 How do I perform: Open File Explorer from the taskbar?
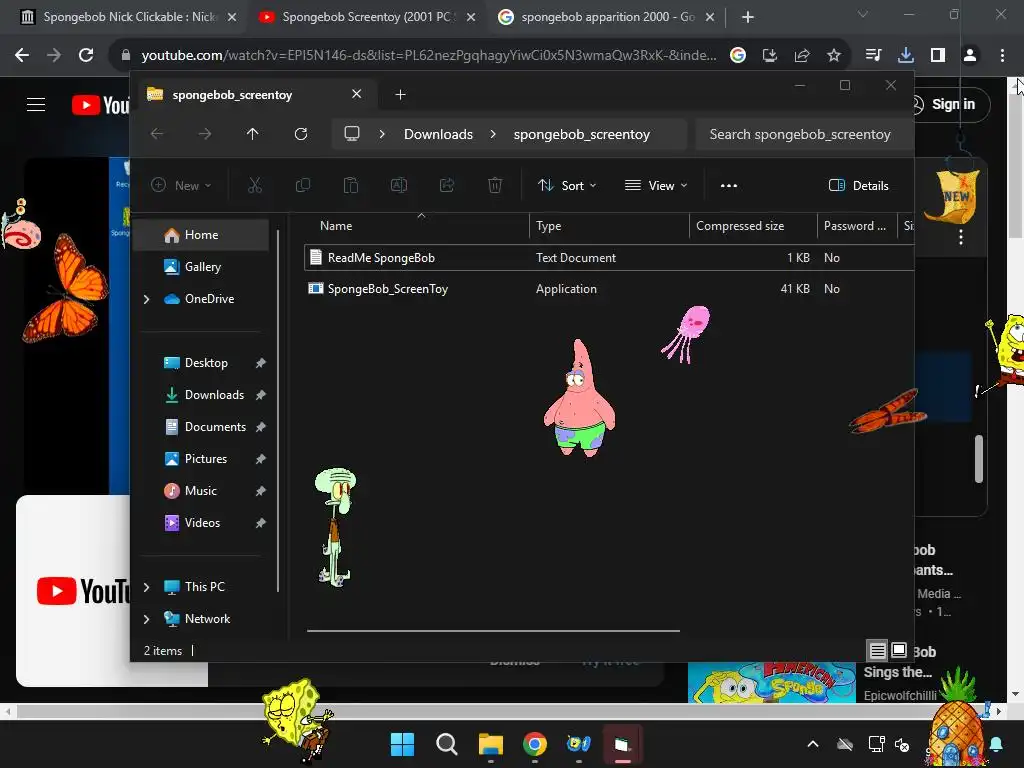(x=490, y=744)
